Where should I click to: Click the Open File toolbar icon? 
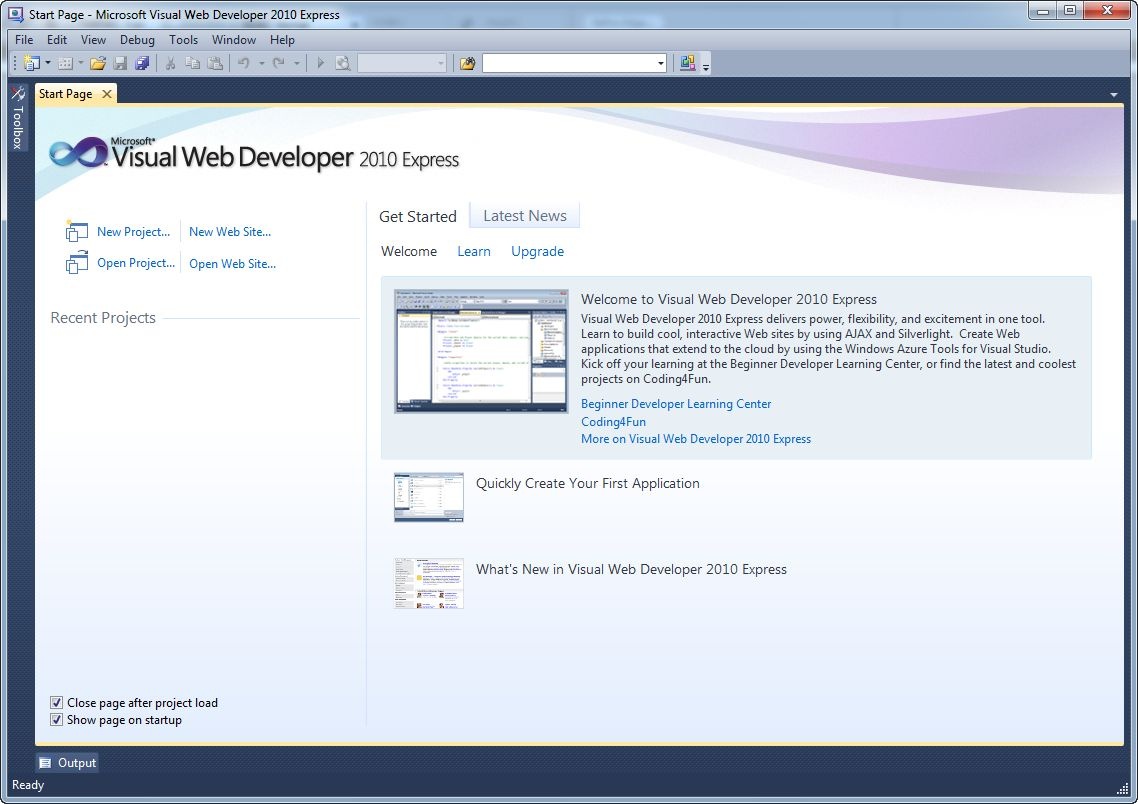pyautogui.click(x=98, y=63)
